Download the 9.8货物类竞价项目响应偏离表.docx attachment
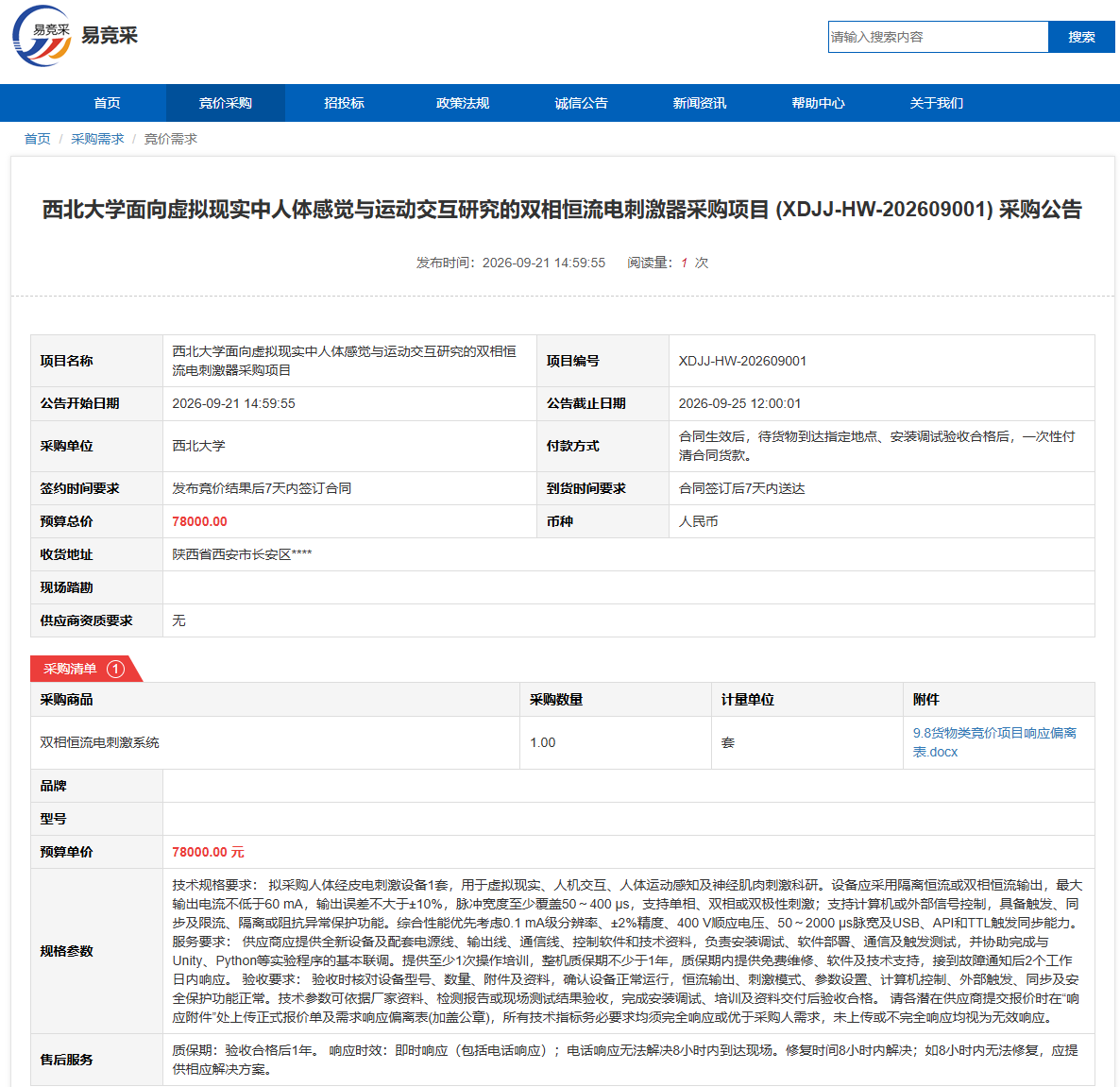 (994, 742)
